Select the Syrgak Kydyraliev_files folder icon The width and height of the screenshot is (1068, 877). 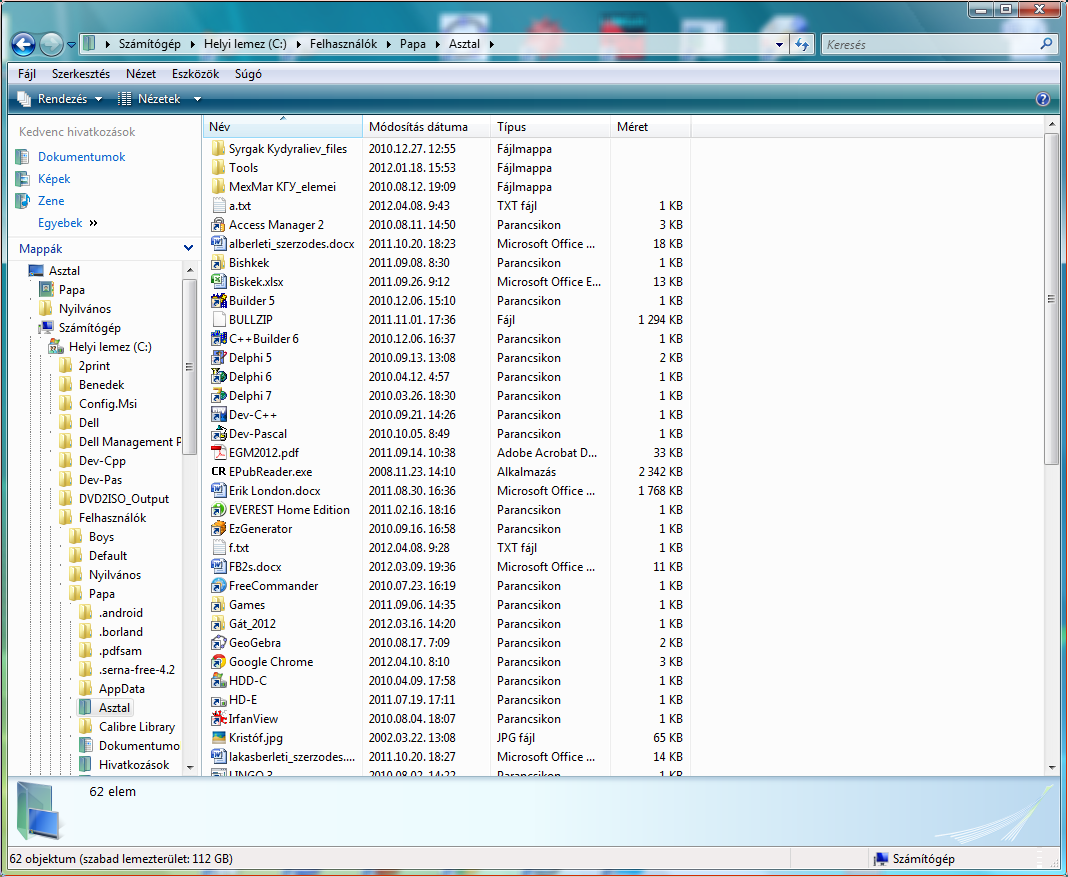click(218, 148)
